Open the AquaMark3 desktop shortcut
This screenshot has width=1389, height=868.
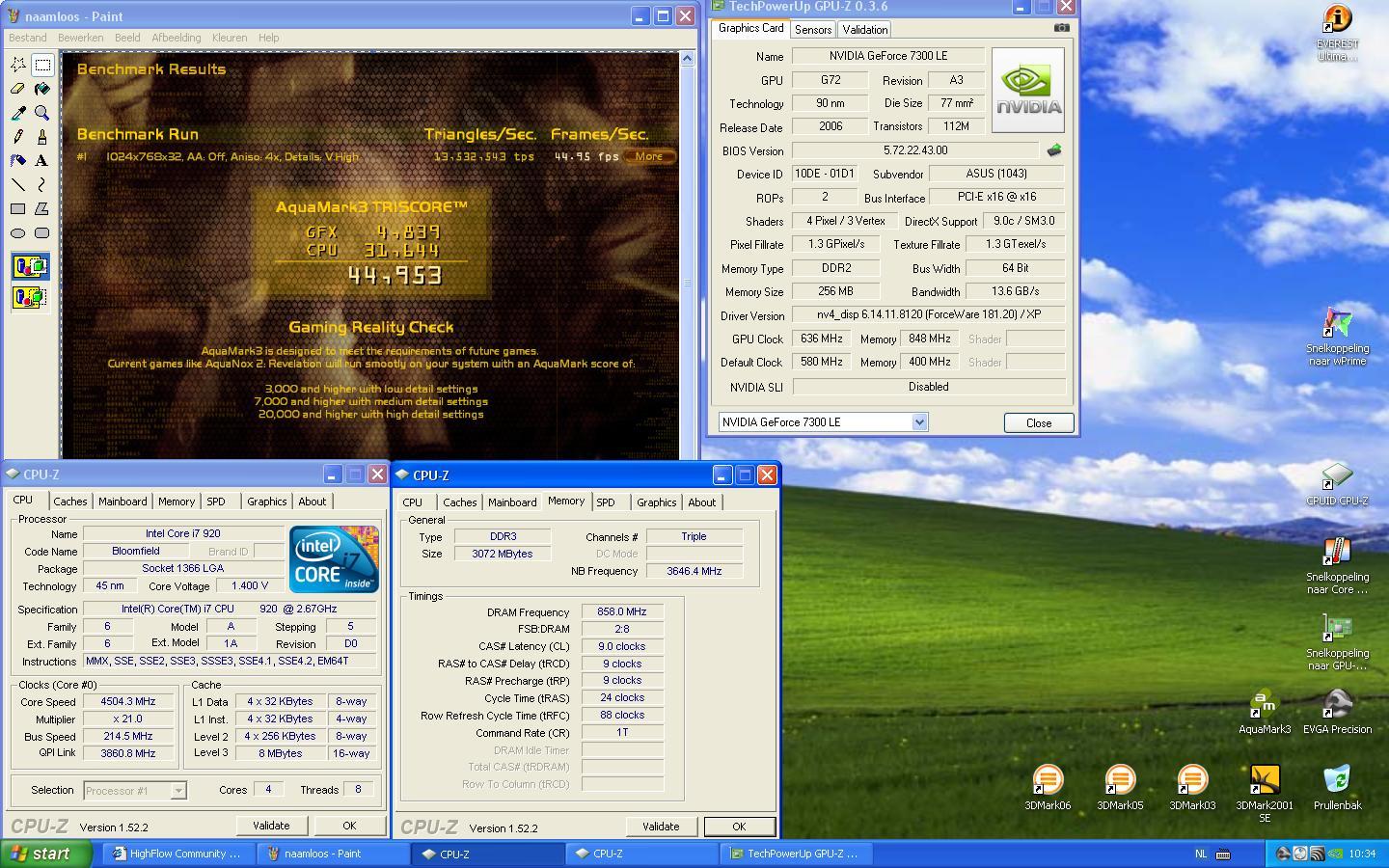click(x=1264, y=712)
